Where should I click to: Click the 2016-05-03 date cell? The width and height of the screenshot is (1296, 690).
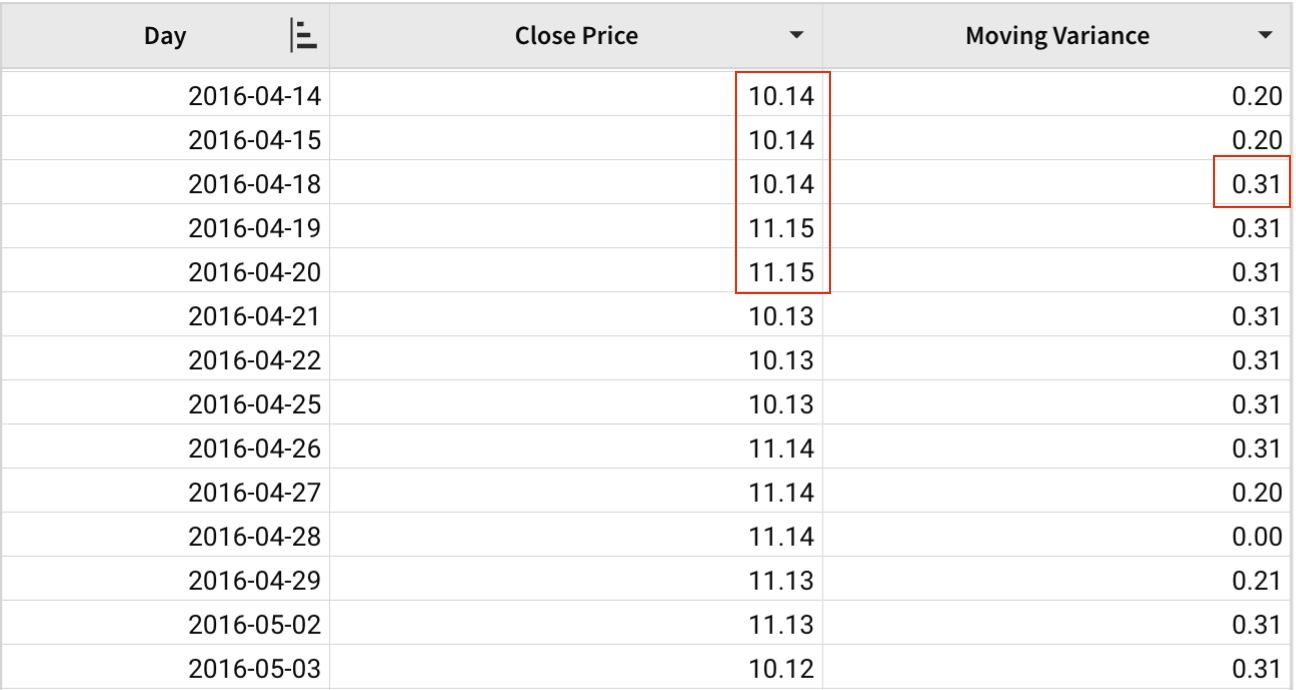point(254,669)
